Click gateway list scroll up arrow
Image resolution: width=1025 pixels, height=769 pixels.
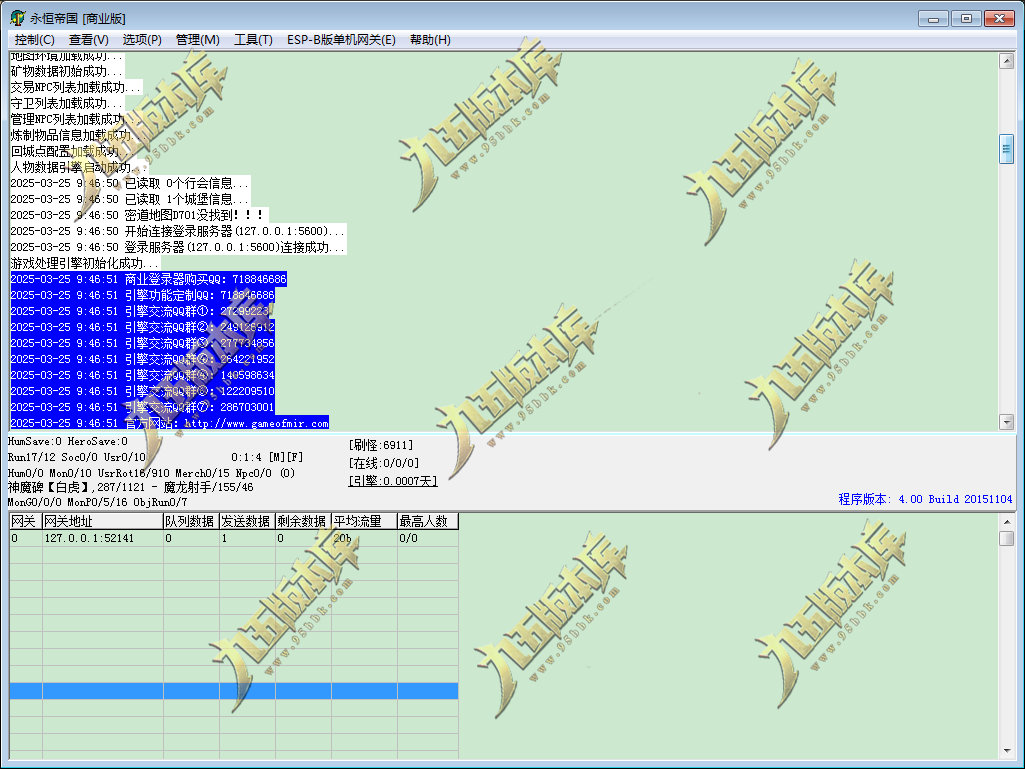click(1007, 521)
